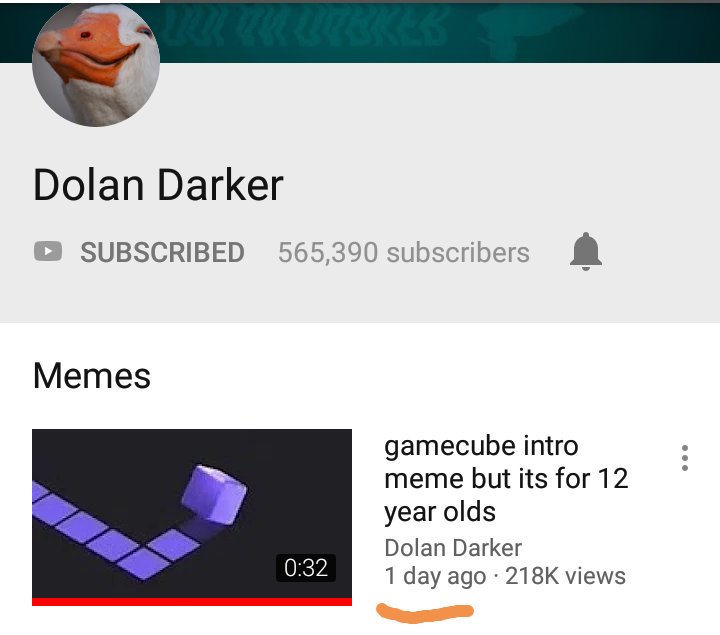Image resolution: width=720 pixels, height=635 pixels.
Task: Click the 218K views count
Action: (565, 576)
